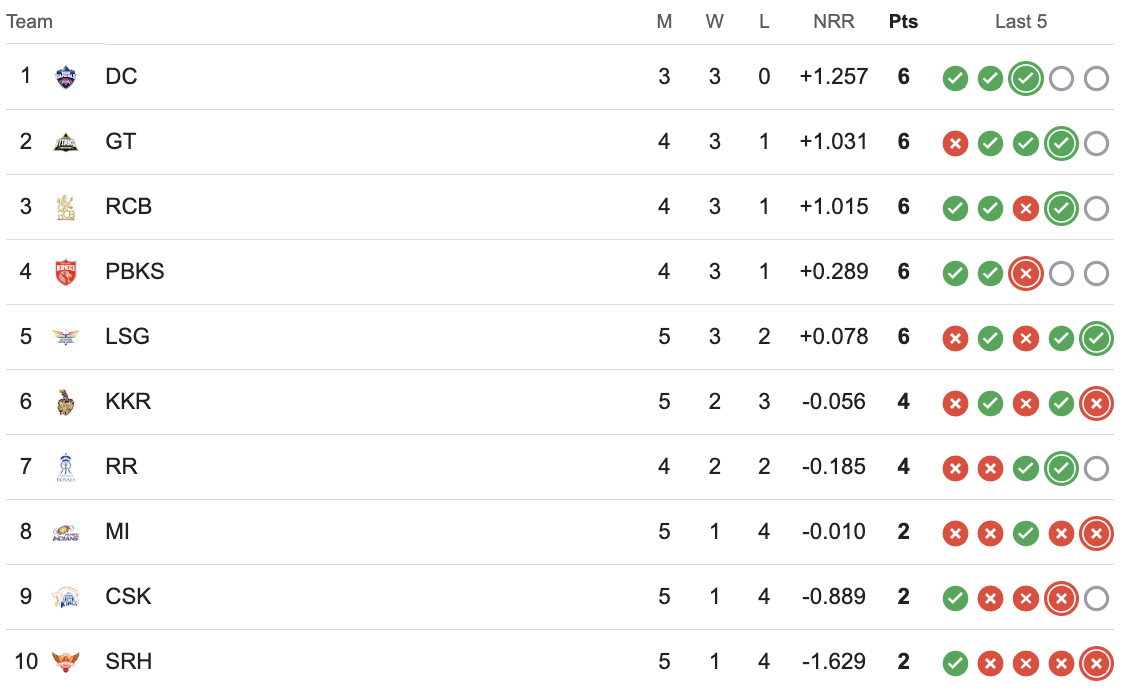Click the Mumbai Indians team logo
This screenshot has height=692, width=1128.
65,532
